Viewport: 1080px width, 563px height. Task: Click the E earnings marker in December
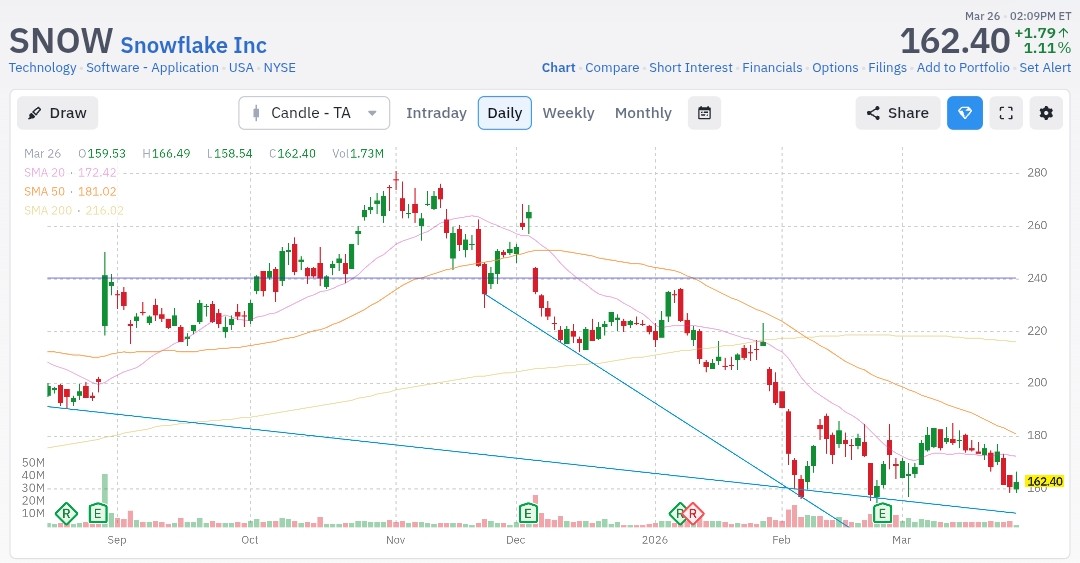tap(528, 513)
